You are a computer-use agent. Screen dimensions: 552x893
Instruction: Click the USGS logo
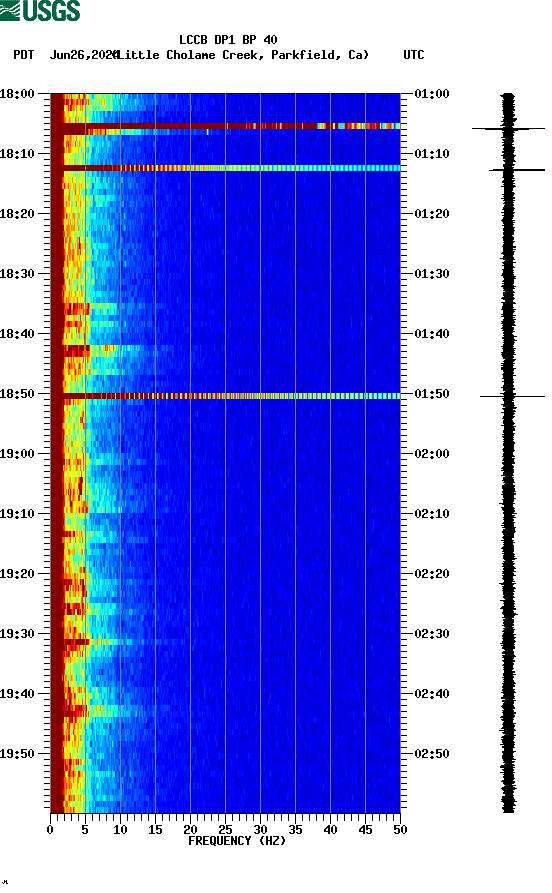pos(40,11)
